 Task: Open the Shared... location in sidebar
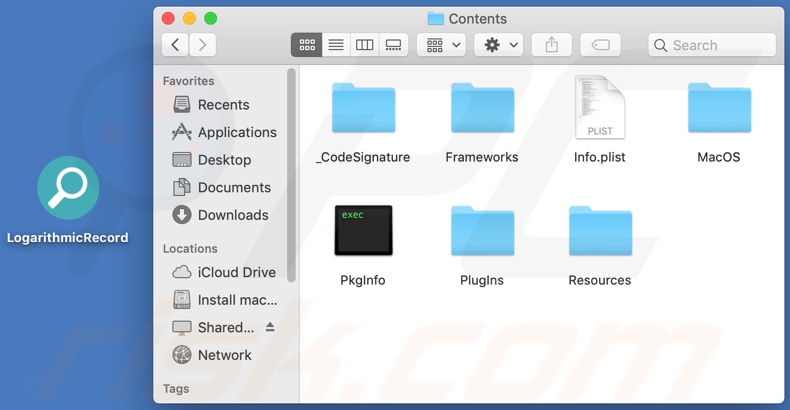pyautogui.click(x=214, y=328)
